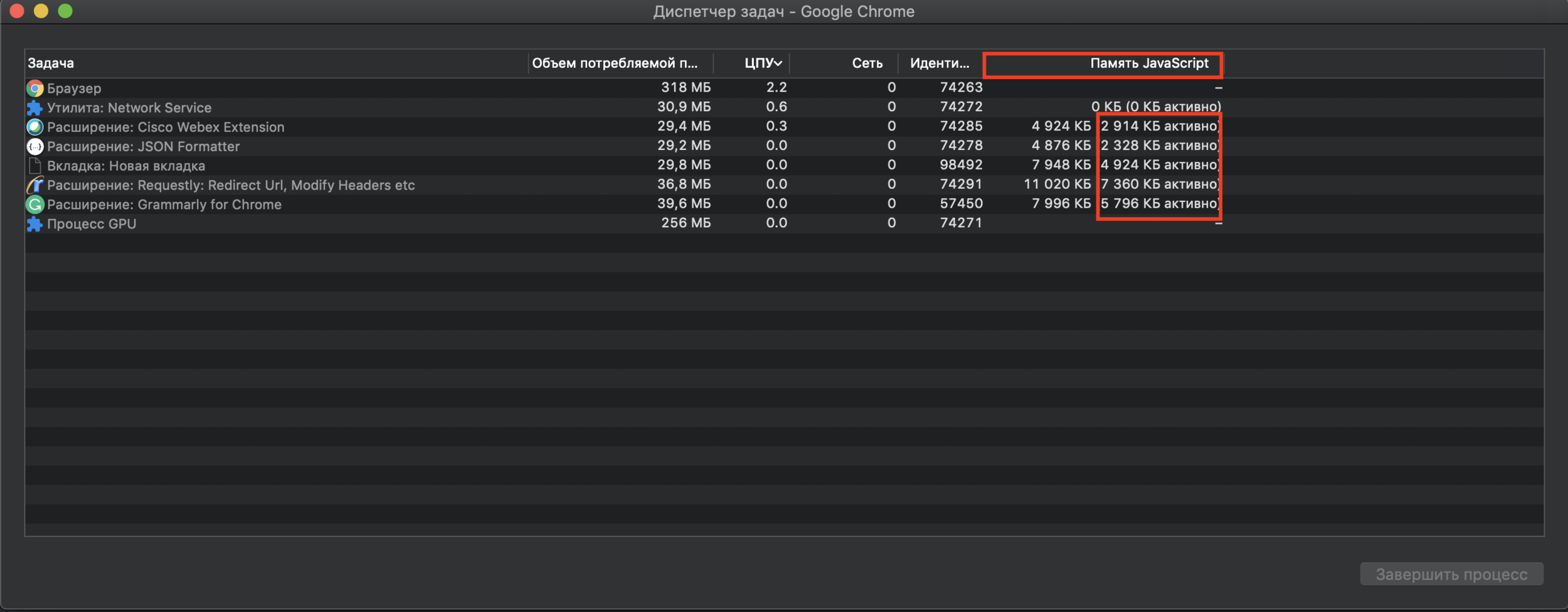Click the 256 МБ memory value
This screenshot has width=1568, height=612.
click(686, 223)
